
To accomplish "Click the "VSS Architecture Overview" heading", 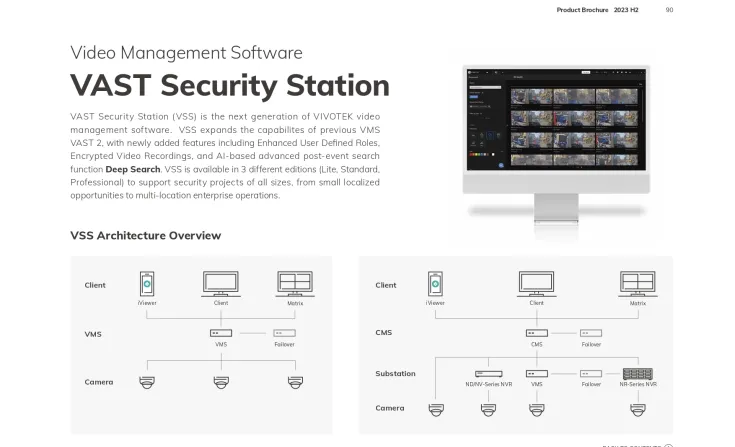I will point(145,235).
